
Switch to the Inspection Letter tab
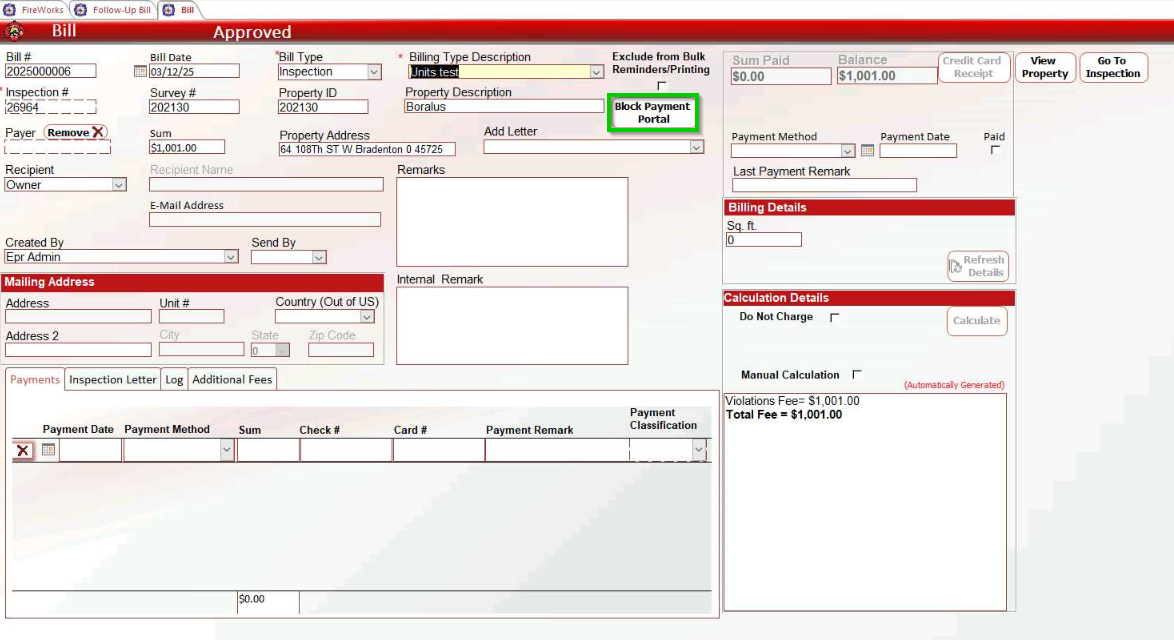pyautogui.click(x=112, y=379)
